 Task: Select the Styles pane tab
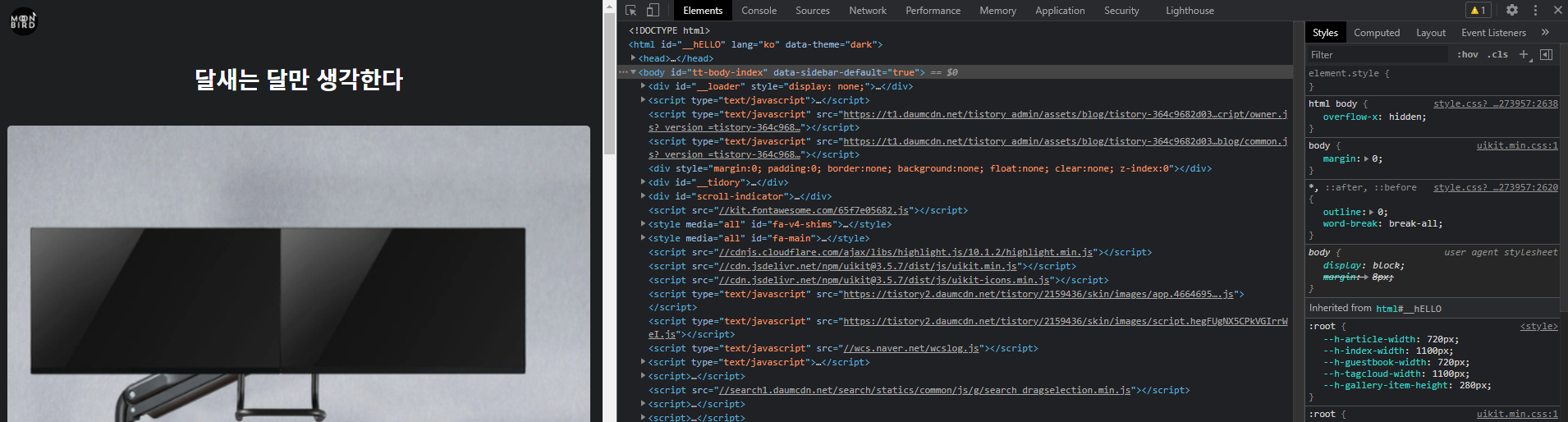tap(1325, 33)
